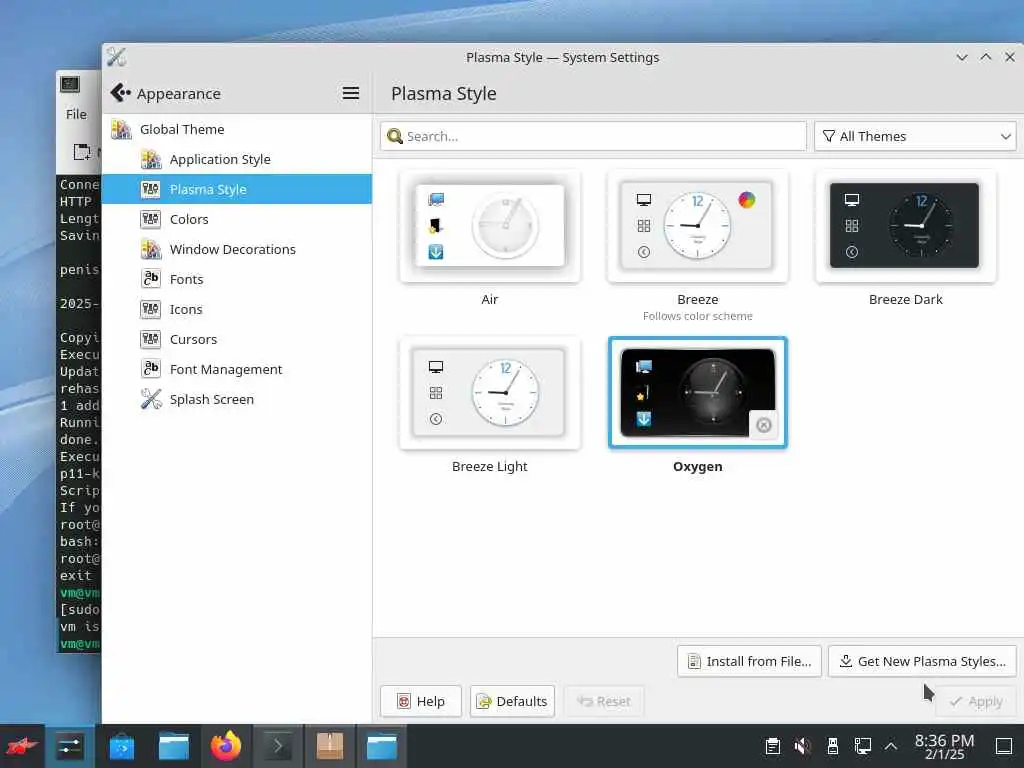The width and height of the screenshot is (1024, 768).
Task: Open Discover software store from taskbar
Action: (x=121, y=746)
